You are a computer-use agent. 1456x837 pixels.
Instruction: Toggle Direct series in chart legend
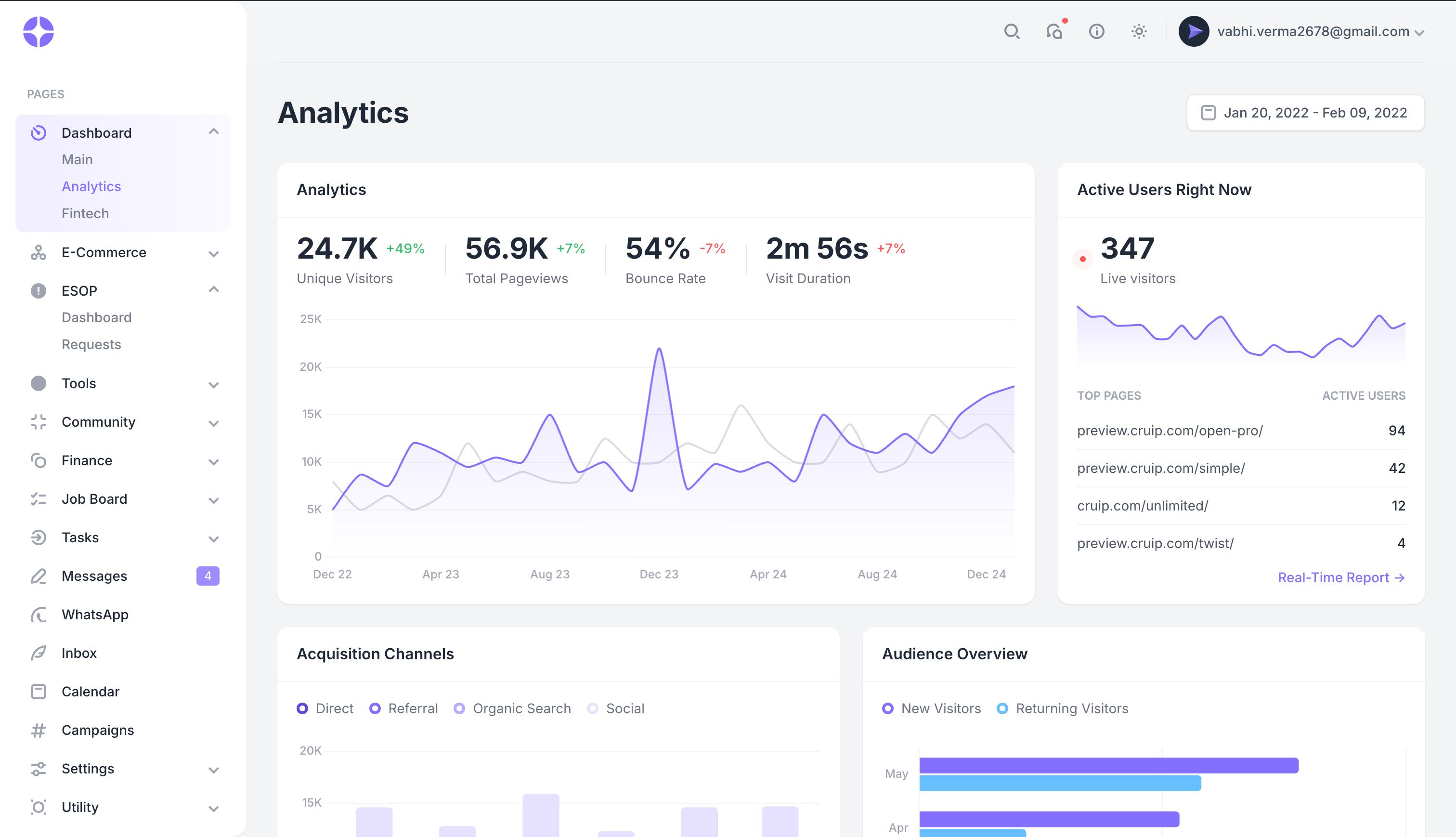point(325,708)
